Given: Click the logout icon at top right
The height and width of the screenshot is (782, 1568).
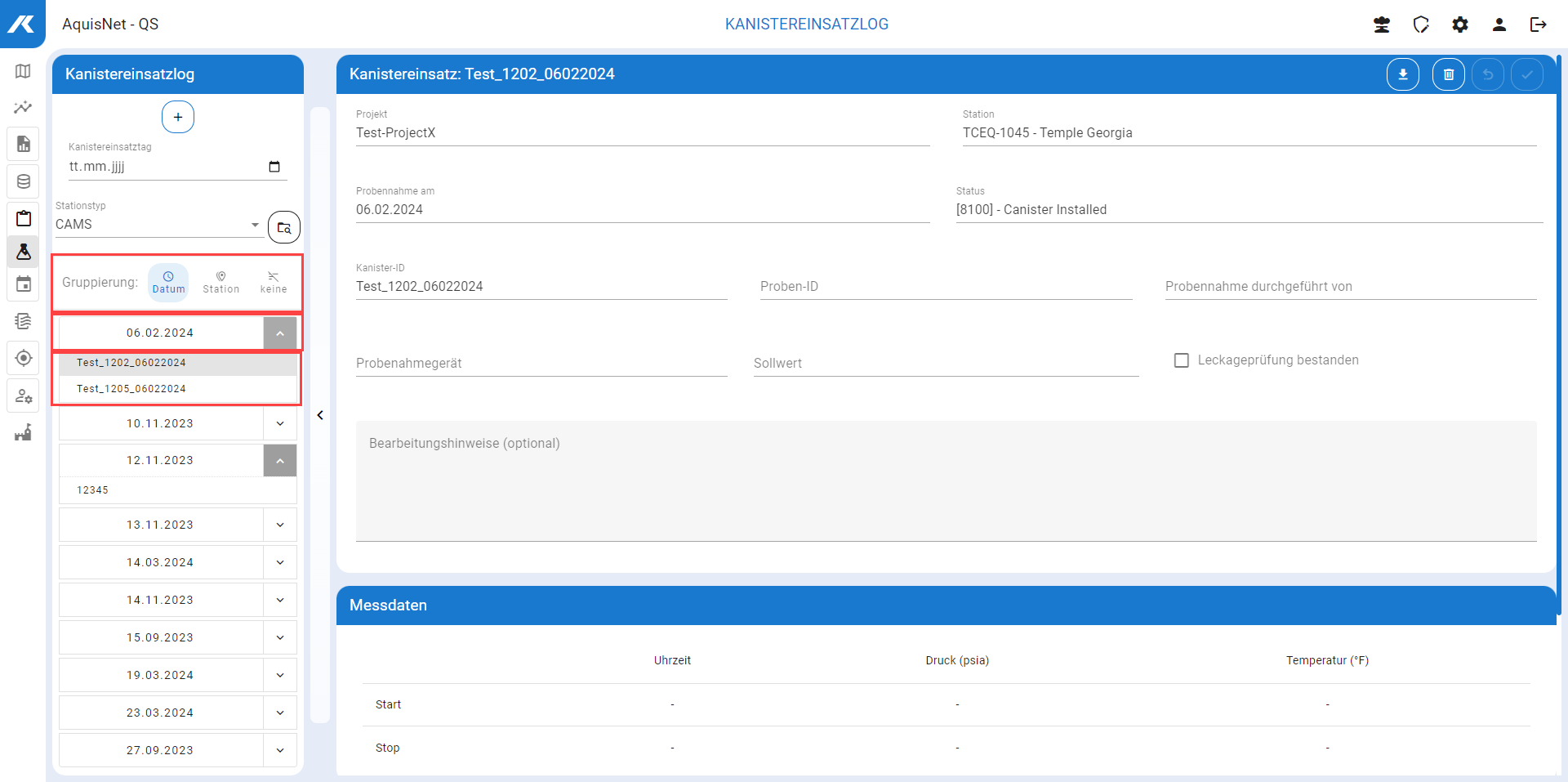Looking at the screenshot, I should point(1538,25).
